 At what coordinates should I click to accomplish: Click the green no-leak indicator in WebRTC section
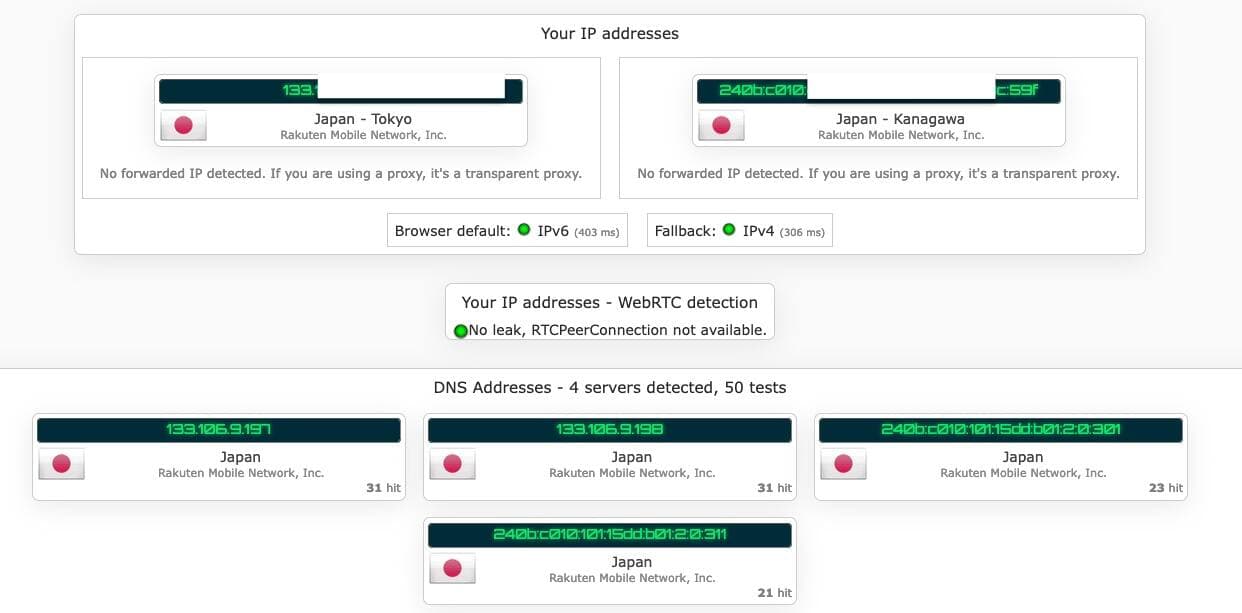(x=461, y=330)
